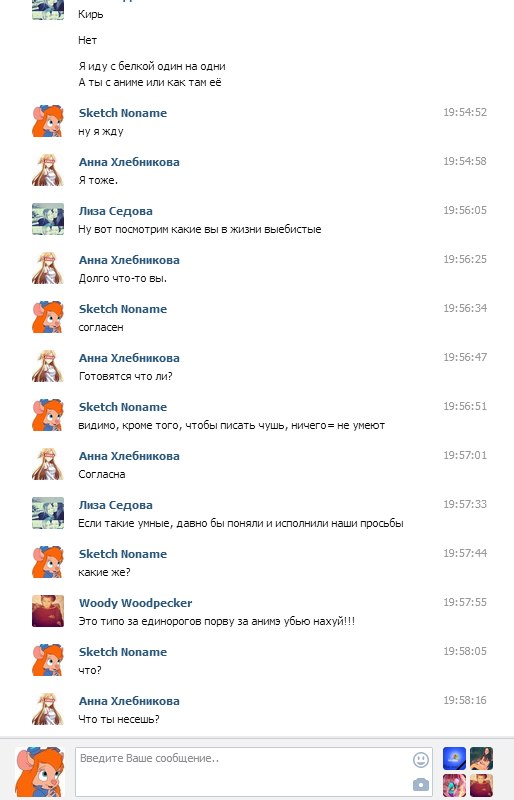This screenshot has width=514, height=800.
Task: Open Лиза Седова's name link at 19:56:05
Action: tap(115, 211)
